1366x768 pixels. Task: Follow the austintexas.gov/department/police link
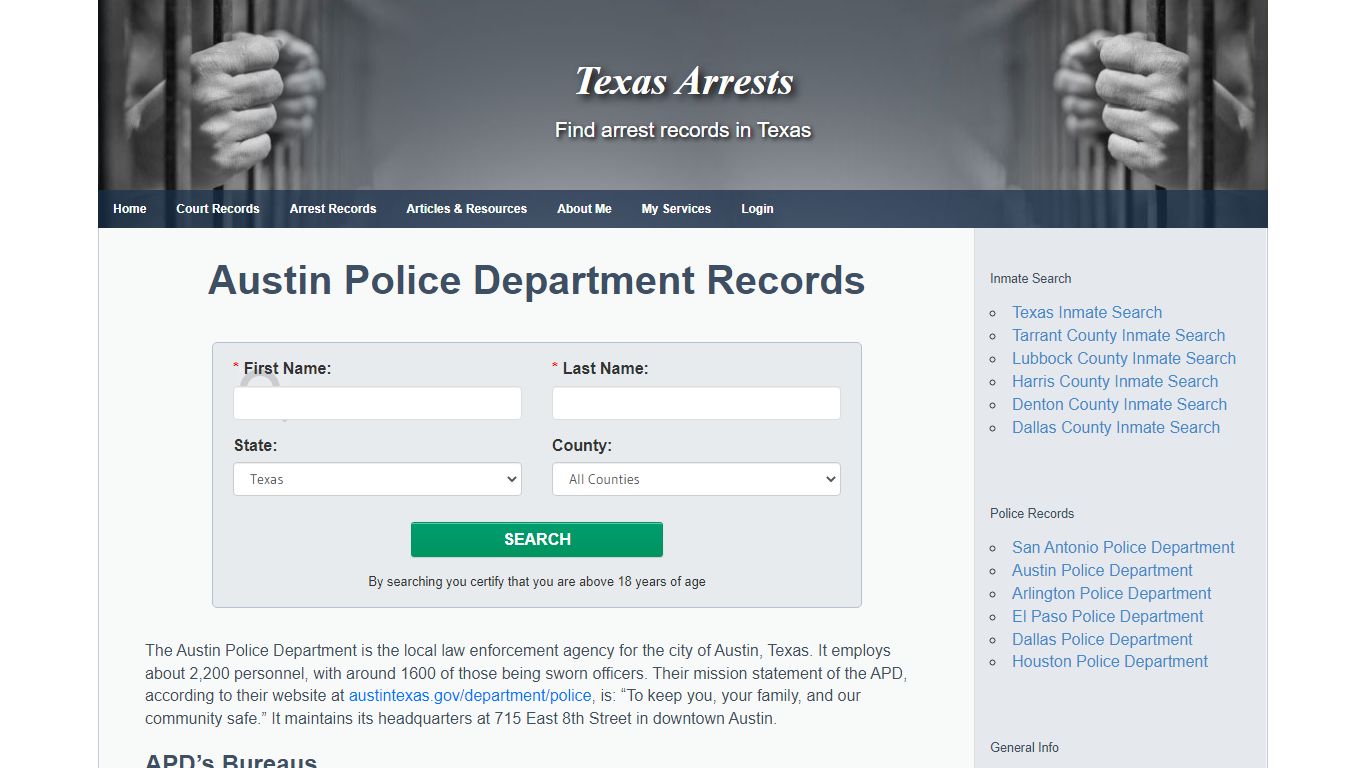coord(470,695)
